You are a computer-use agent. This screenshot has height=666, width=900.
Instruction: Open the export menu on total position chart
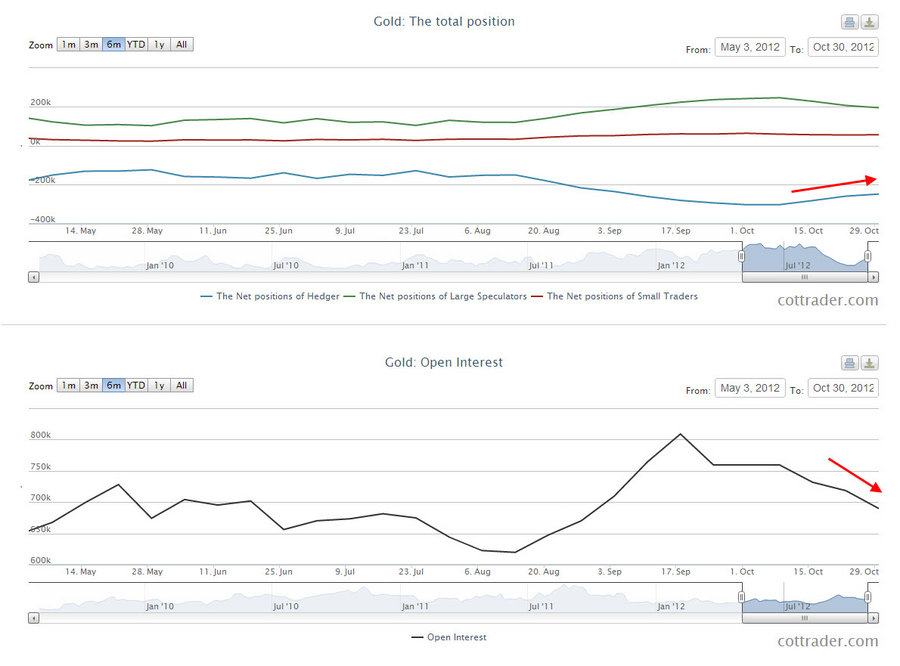coord(870,21)
